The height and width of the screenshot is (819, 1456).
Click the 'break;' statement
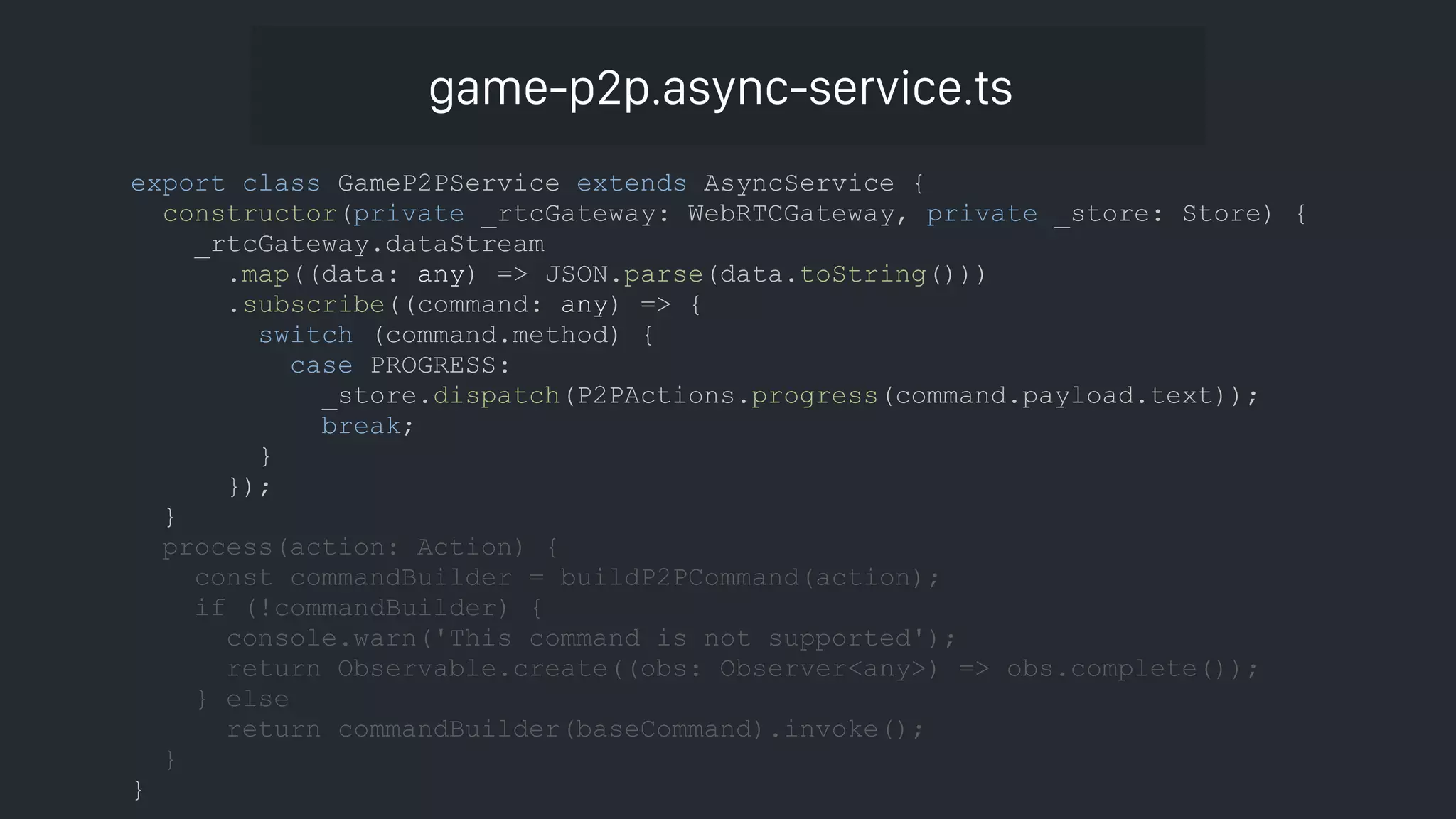[367, 426]
